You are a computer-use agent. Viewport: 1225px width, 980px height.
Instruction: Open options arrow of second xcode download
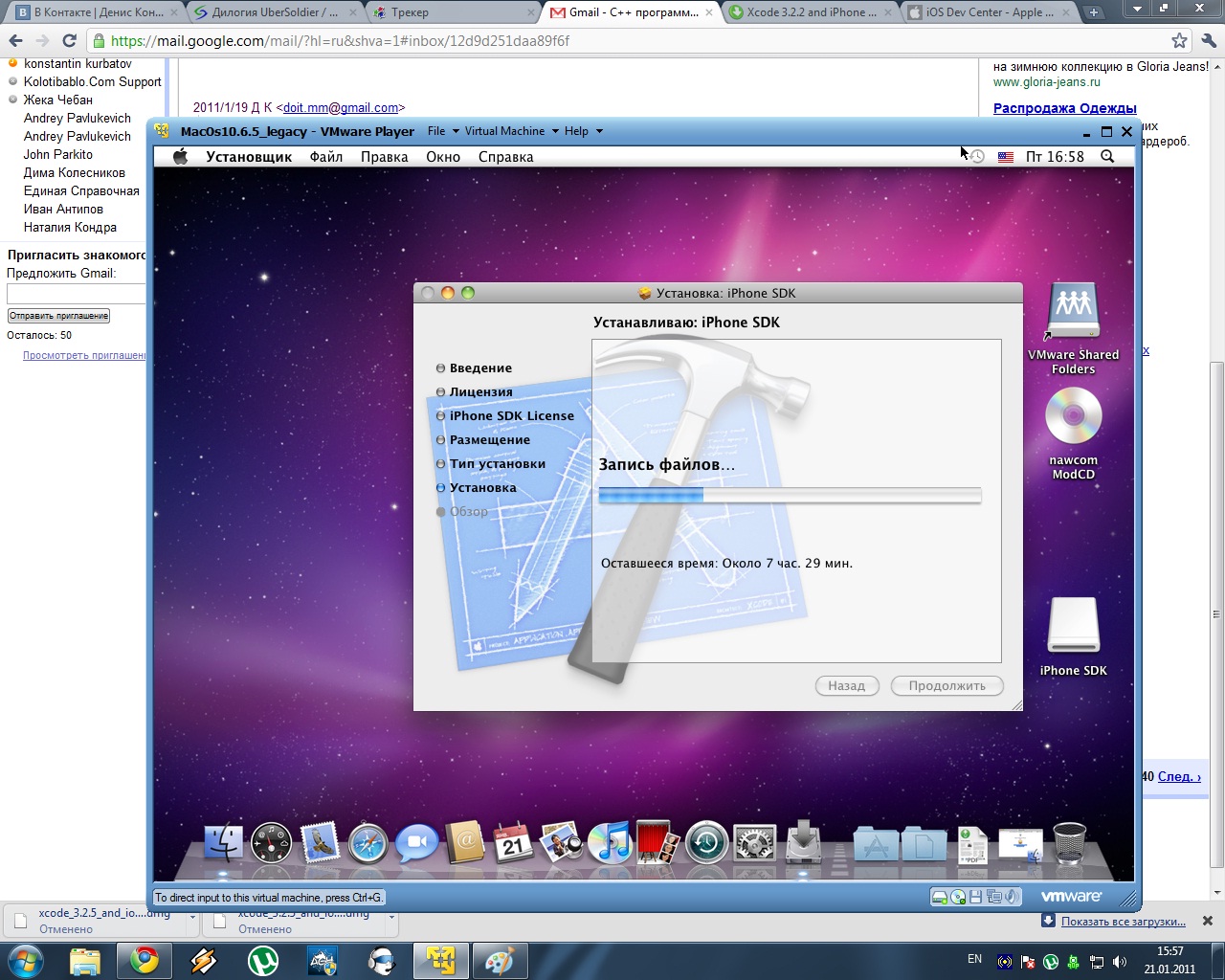[x=391, y=917]
